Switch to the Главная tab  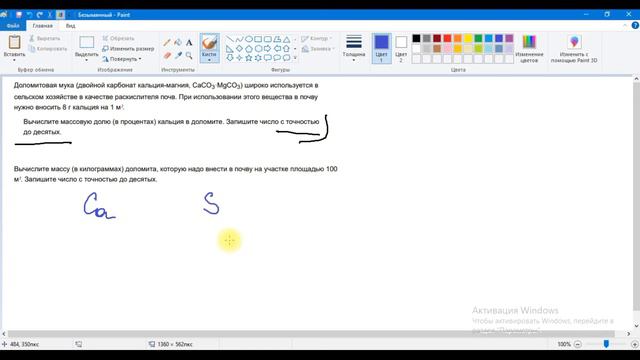coord(42,26)
